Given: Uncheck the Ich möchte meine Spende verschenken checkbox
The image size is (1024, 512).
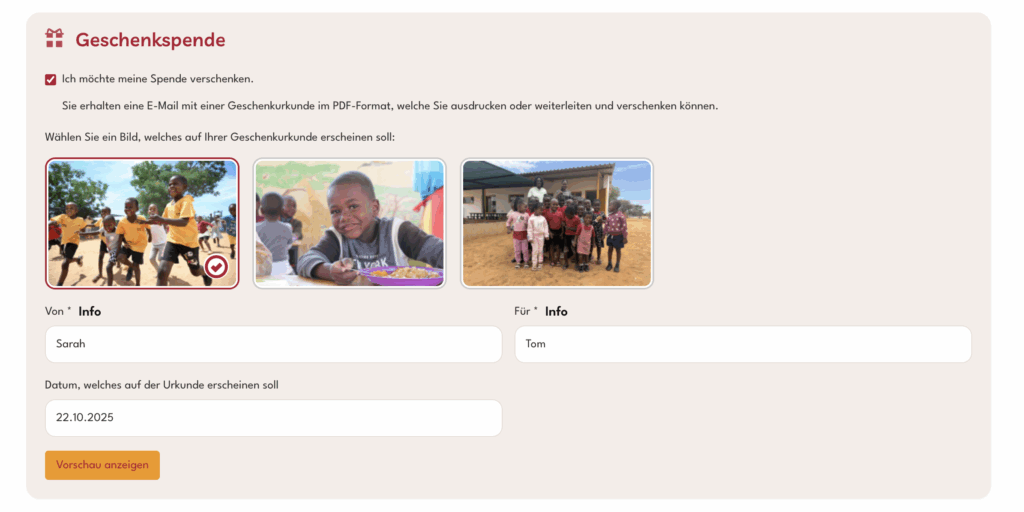Looking at the screenshot, I should [x=50, y=80].
